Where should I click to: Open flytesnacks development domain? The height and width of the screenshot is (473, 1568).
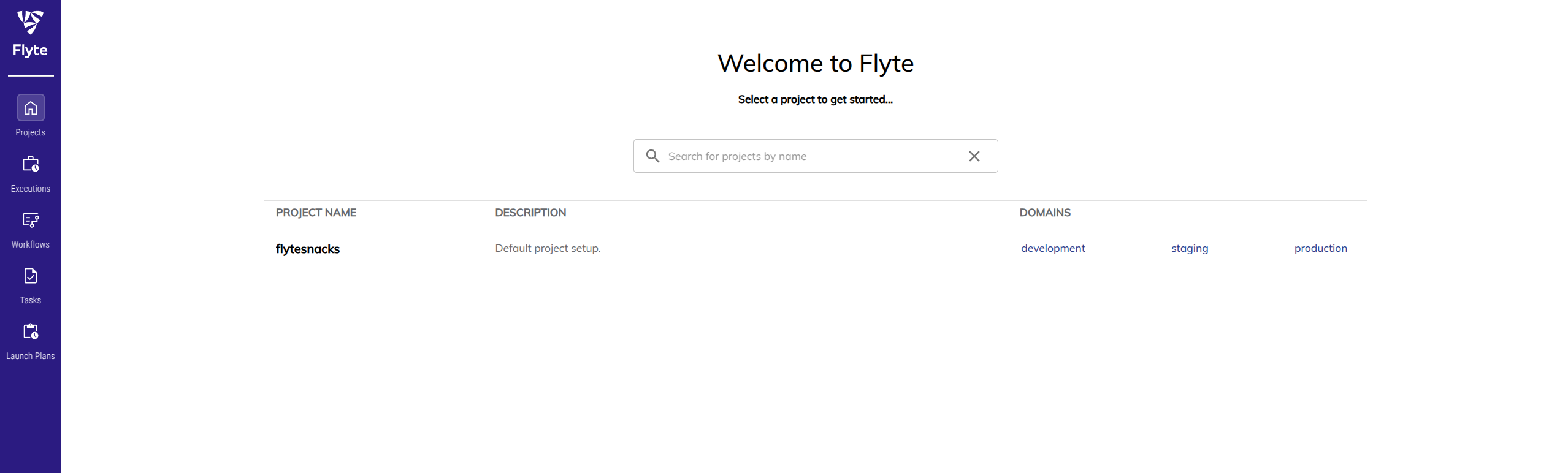coord(1052,248)
